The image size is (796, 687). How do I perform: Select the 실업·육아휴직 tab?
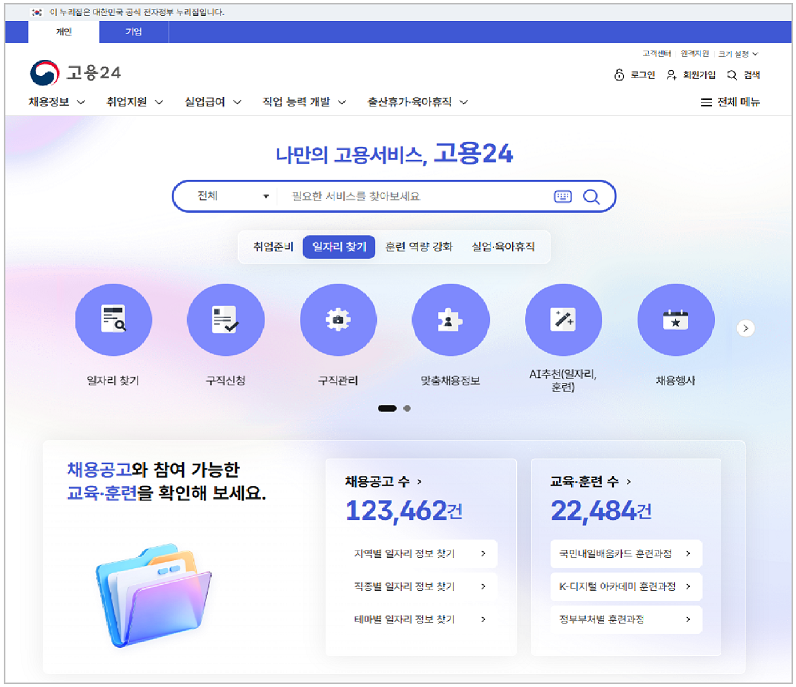(x=503, y=247)
